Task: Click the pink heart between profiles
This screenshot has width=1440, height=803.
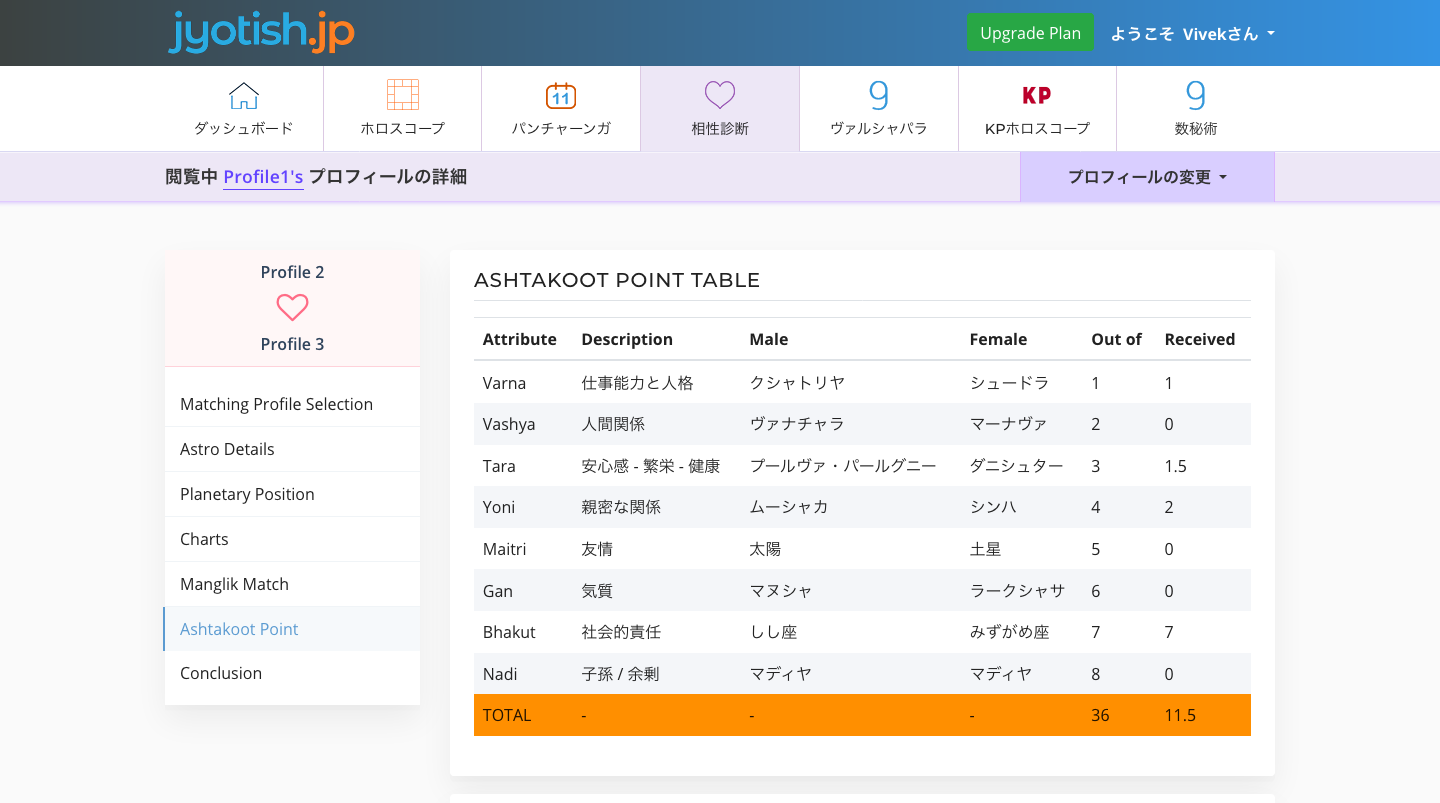Action: click(x=292, y=307)
